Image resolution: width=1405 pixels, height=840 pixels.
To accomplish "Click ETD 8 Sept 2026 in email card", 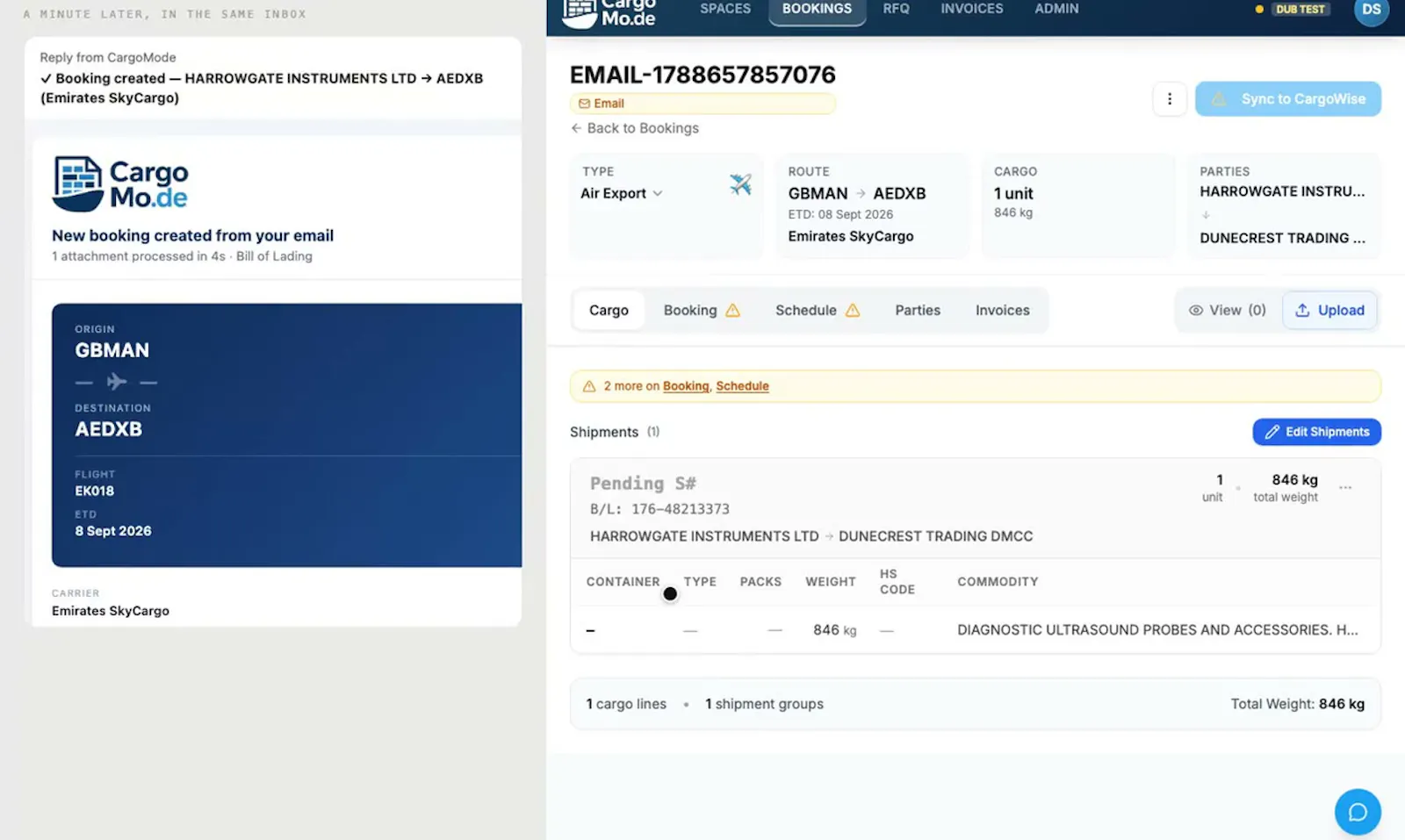I will pos(113,531).
